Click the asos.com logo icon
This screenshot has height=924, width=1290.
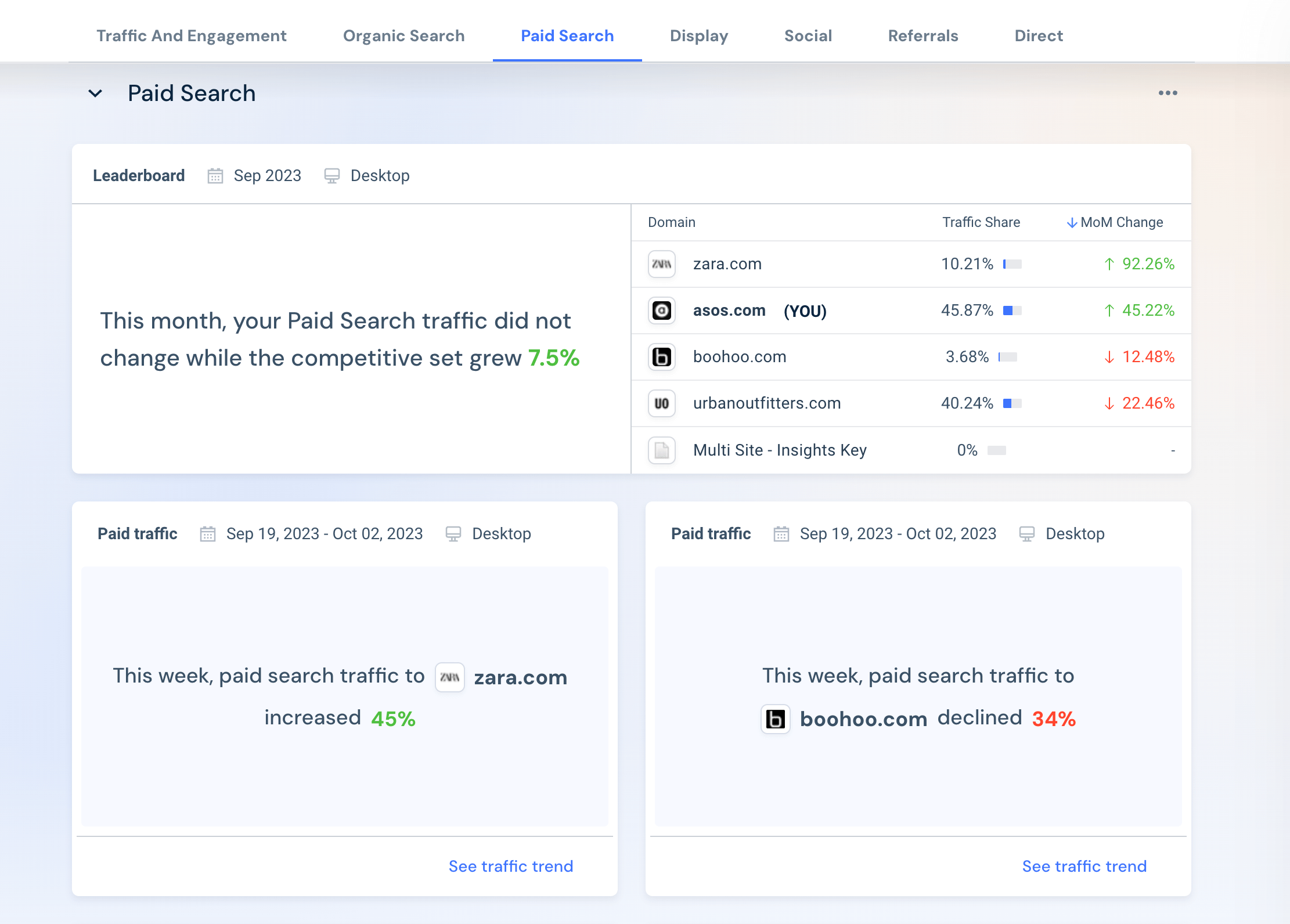[661, 311]
